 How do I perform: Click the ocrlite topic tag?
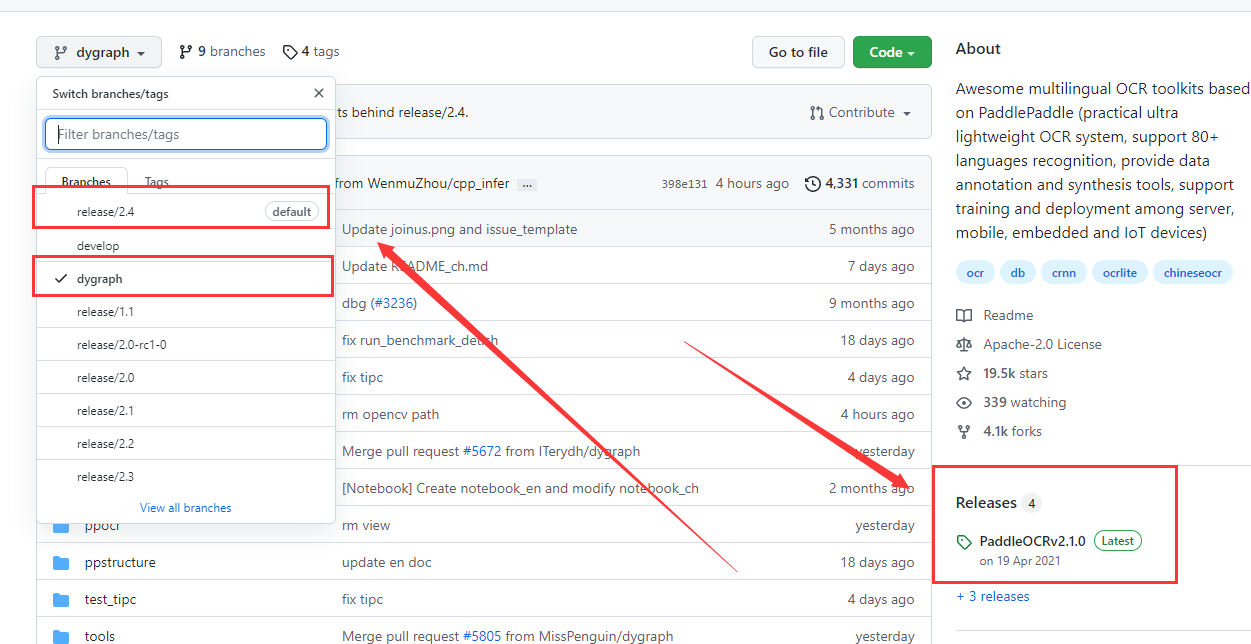(1120, 273)
